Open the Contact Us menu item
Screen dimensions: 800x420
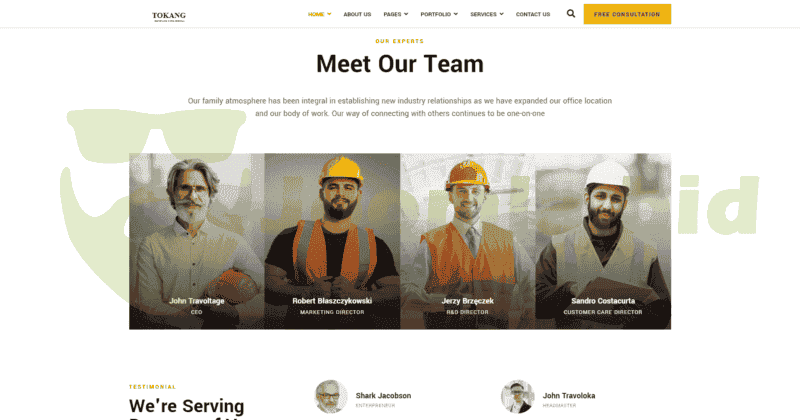(533, 14)
